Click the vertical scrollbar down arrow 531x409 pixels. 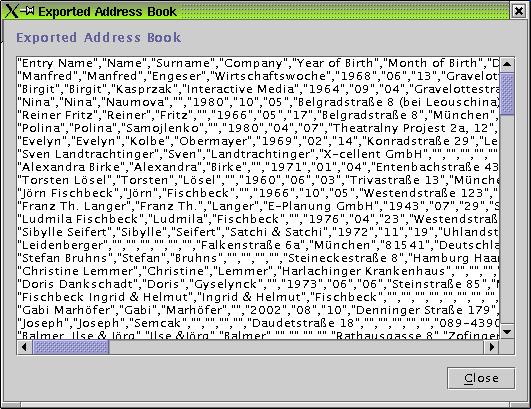(x=507, y=332)
